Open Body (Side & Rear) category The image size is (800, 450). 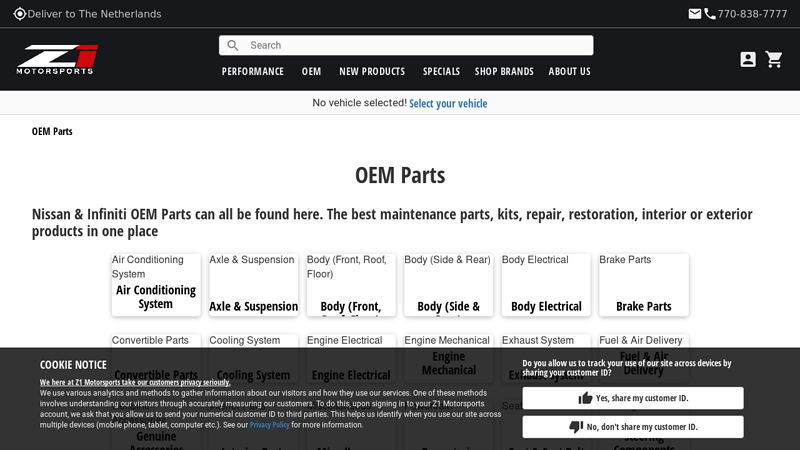point(448,285)
